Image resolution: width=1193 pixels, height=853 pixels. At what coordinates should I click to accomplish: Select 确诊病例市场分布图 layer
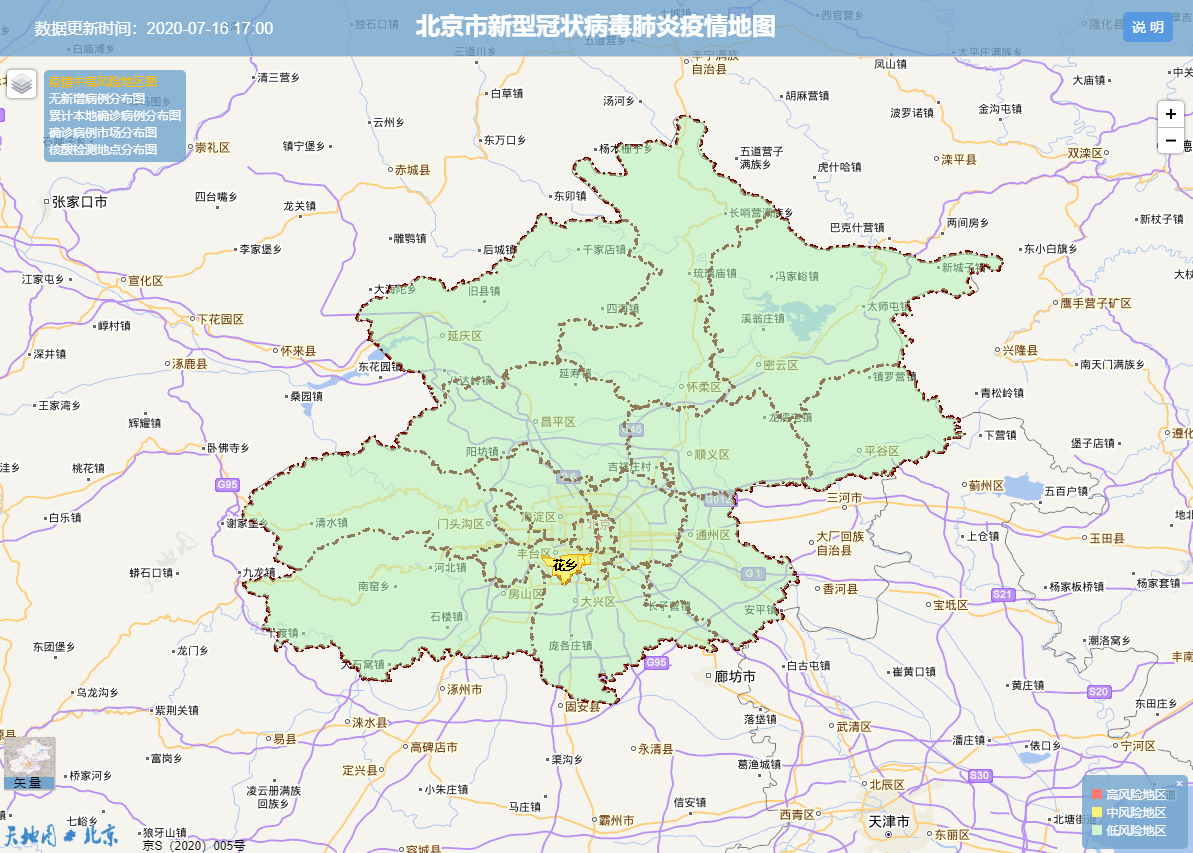point(103,132)
